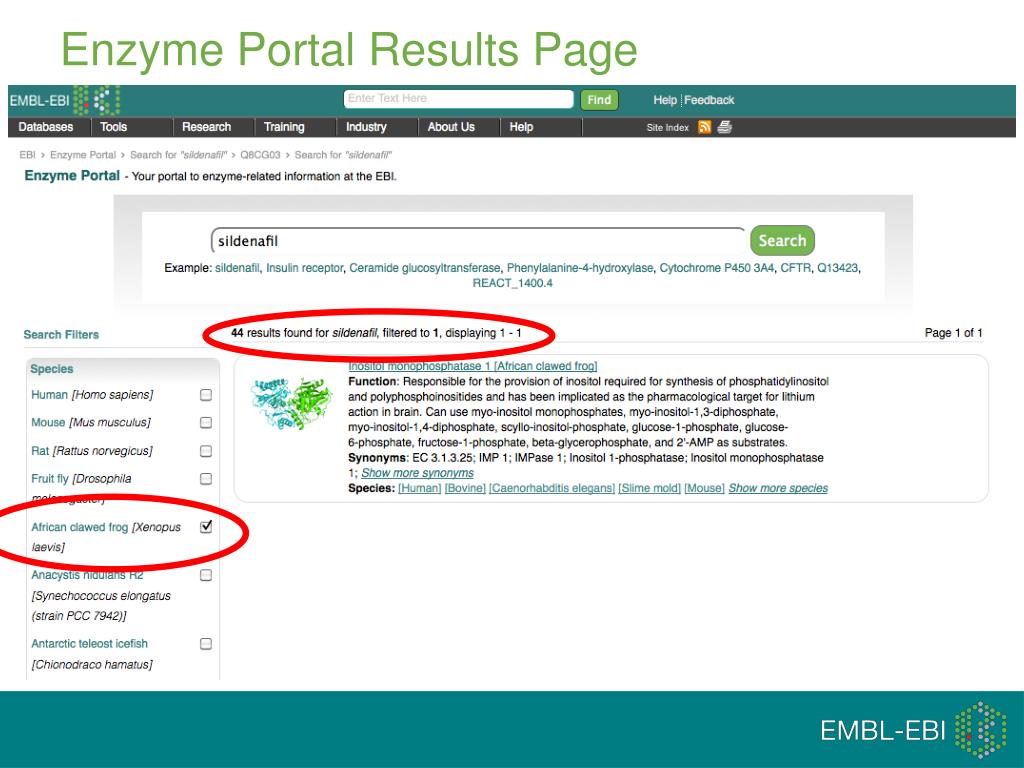Screen dimensions: 1024x768
Task: Click the Mouse [Mus musculus] filter label
Action: click(x=91, y=423)
